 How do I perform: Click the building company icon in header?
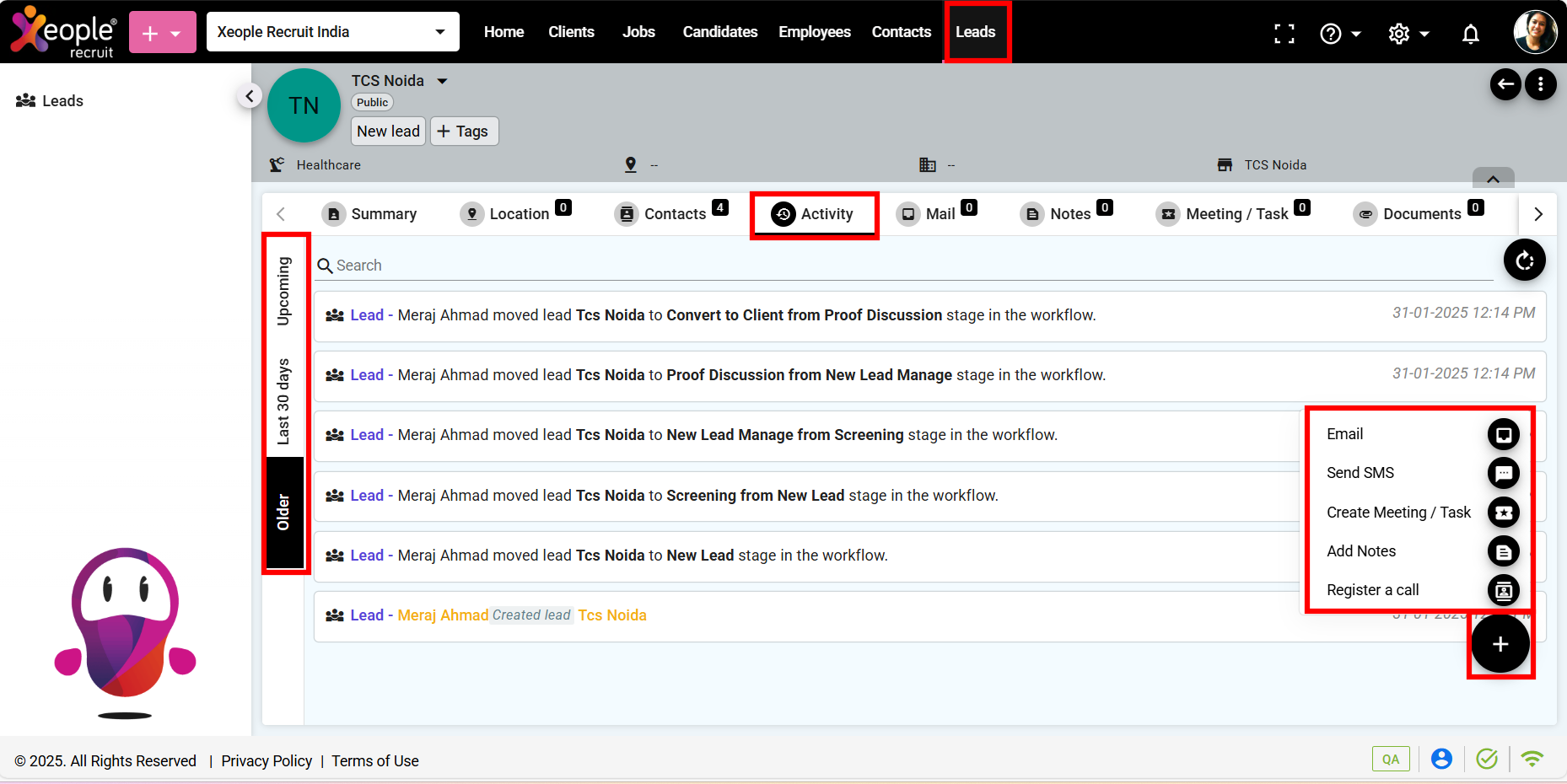point(928,164)
